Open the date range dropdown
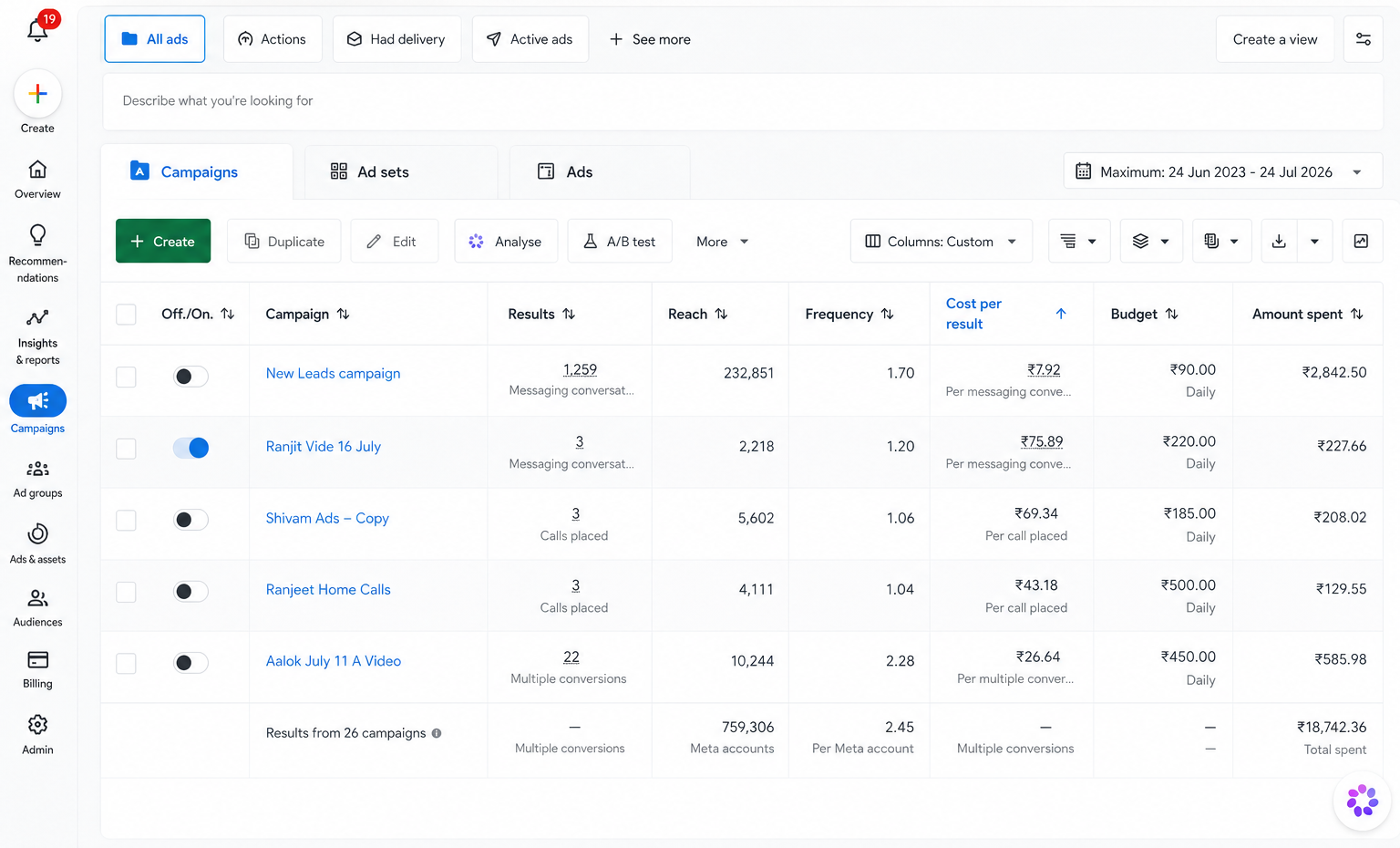Image resolution: width=1400 pixels, height=848 pixels. coord(1222,171)
